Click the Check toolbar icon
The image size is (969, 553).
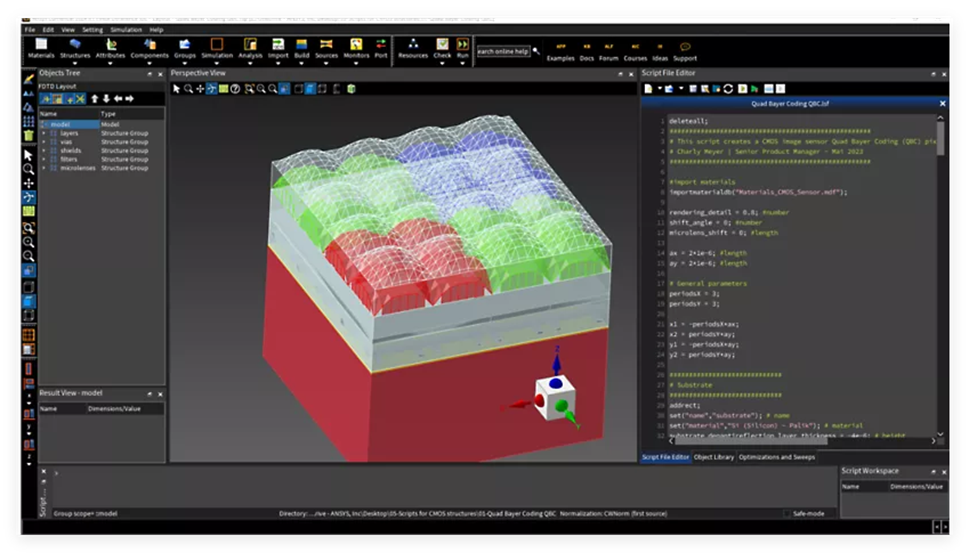442,44
